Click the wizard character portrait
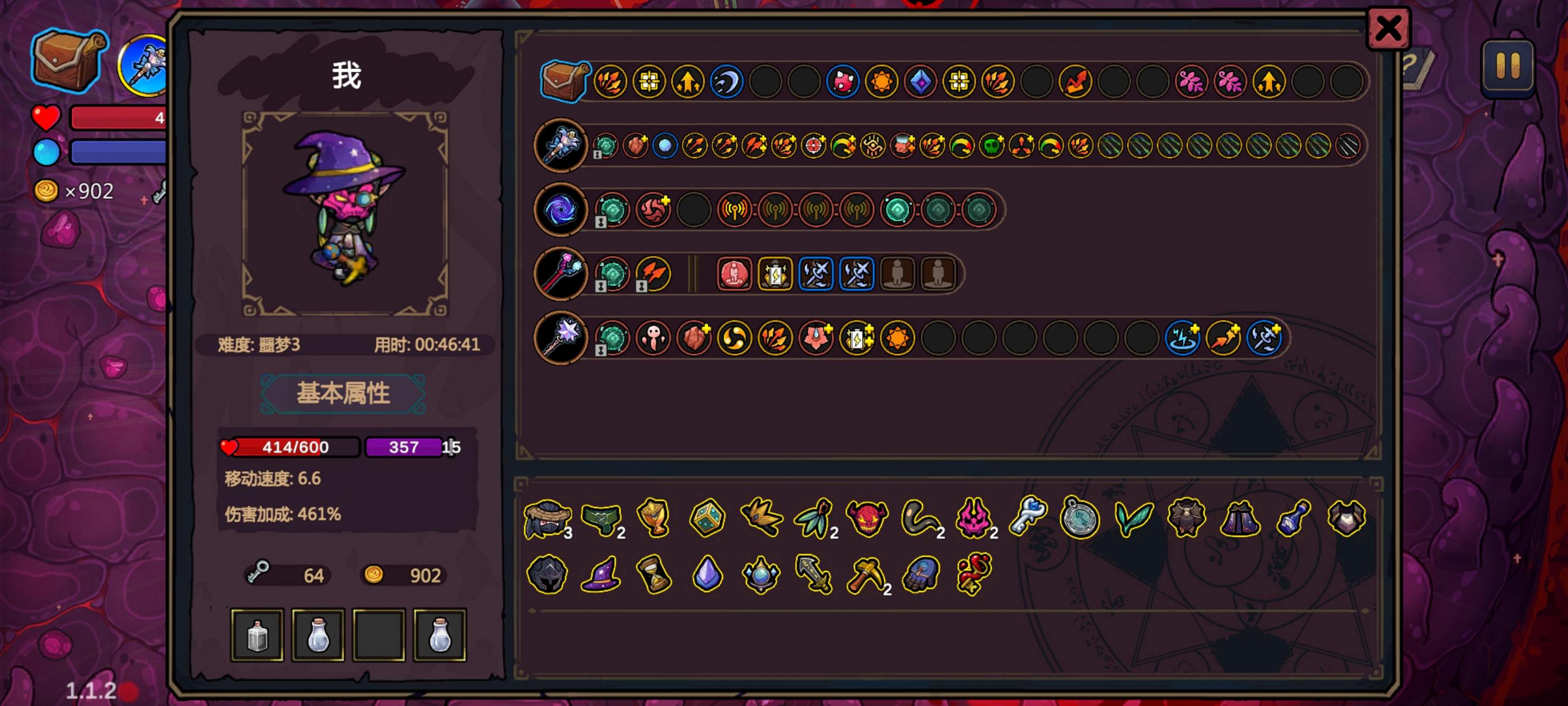This screenshot has height=706, width=1568. click(345, 213)
